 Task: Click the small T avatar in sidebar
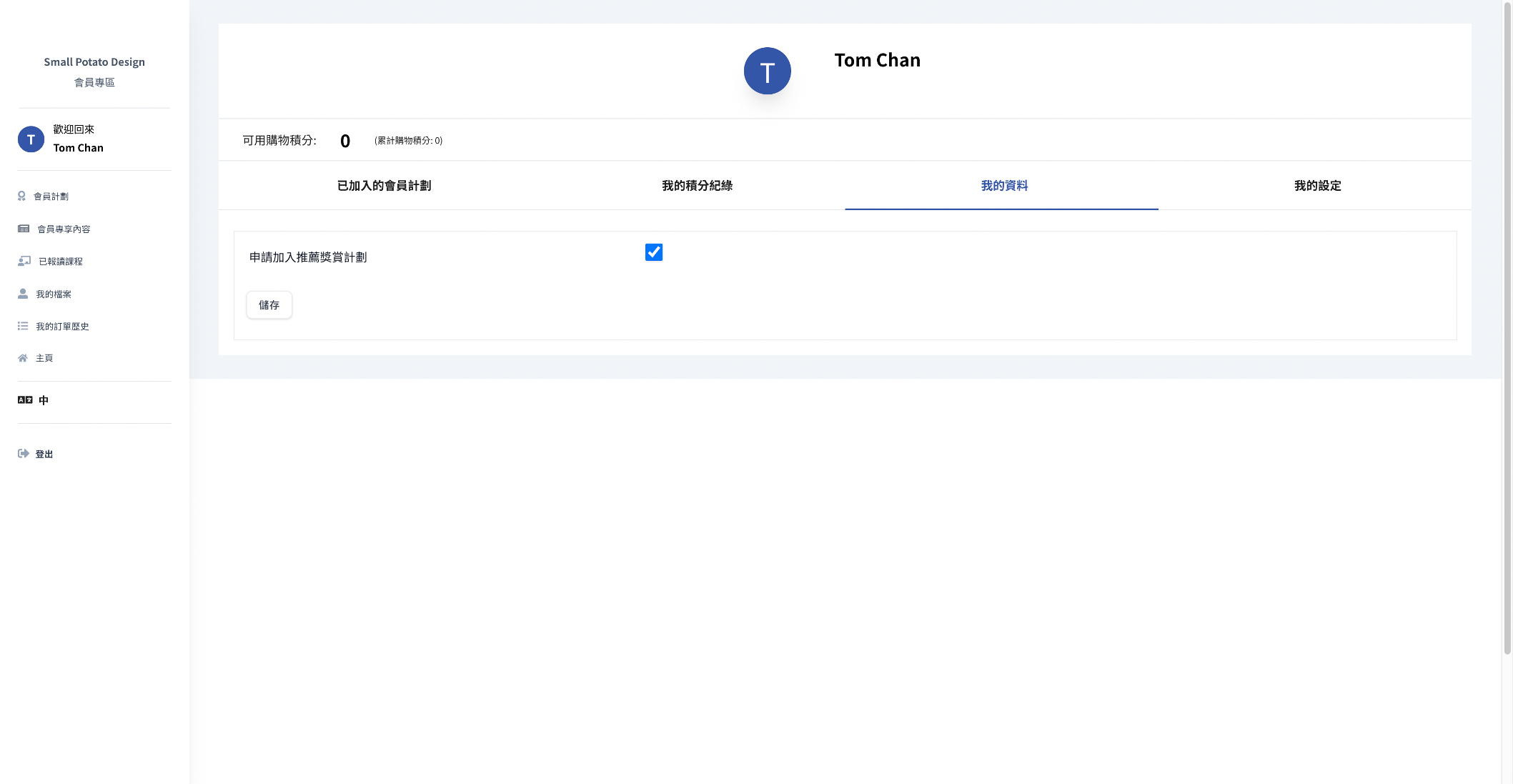click(x=31, y=139)
